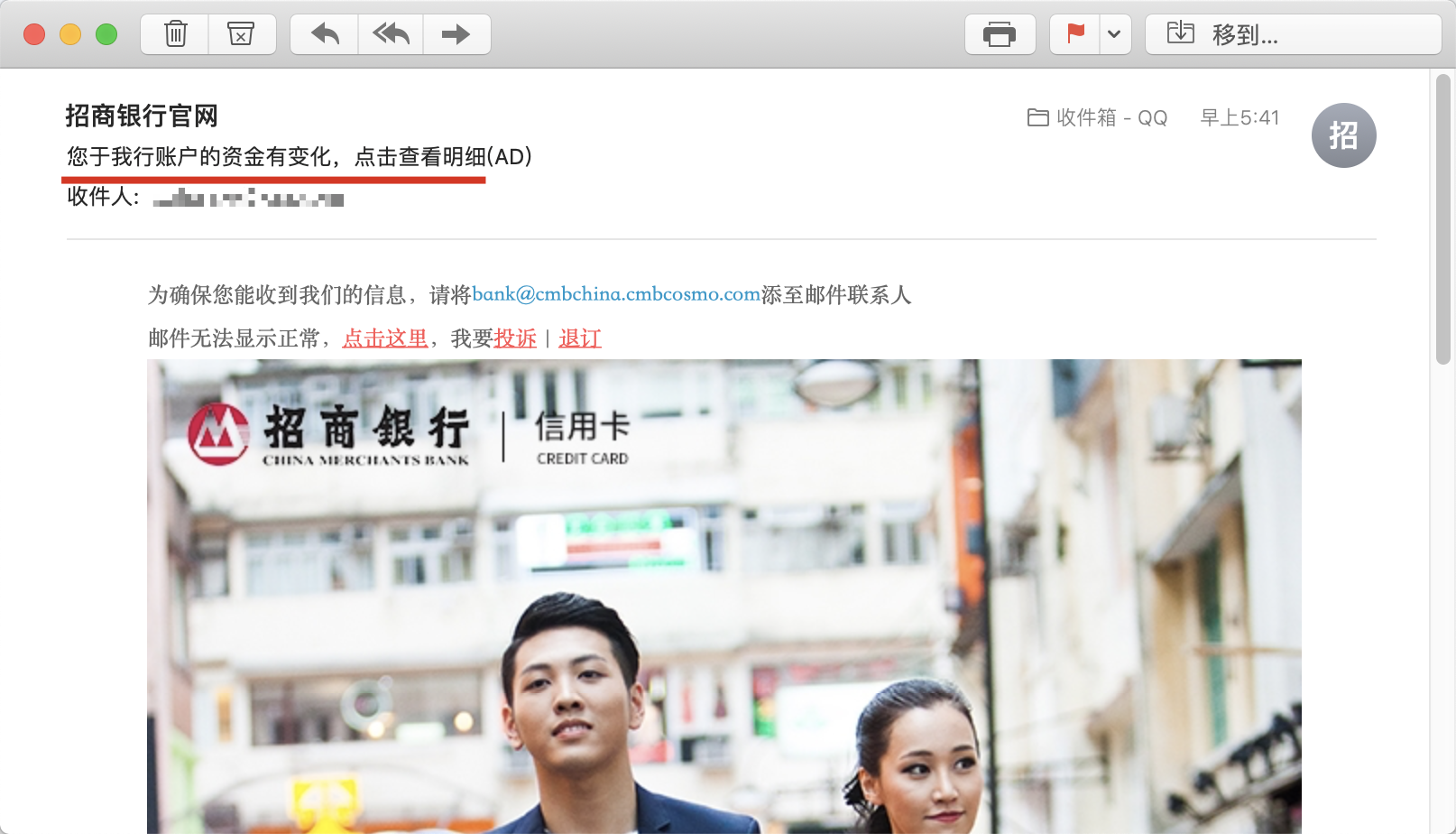The width and height of the screenshot is (1456, 834).
Task: Click the vertical scrollbar thumb
Action: (1443, 219)
